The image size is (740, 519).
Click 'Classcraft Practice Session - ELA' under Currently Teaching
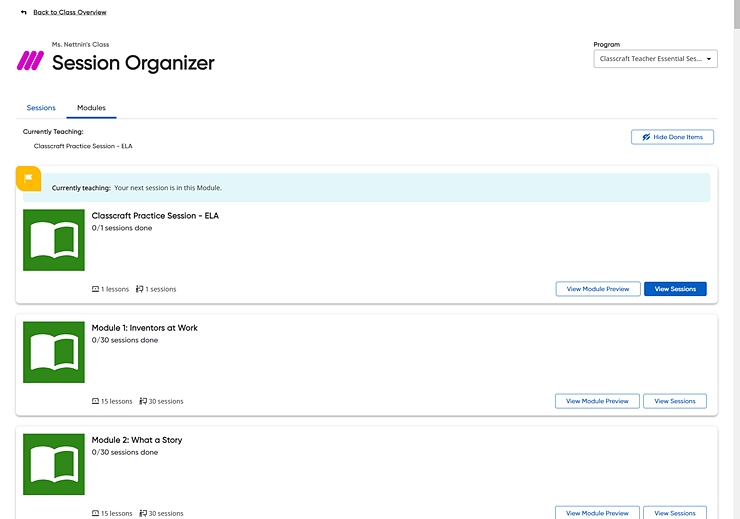tap(83, 146)
